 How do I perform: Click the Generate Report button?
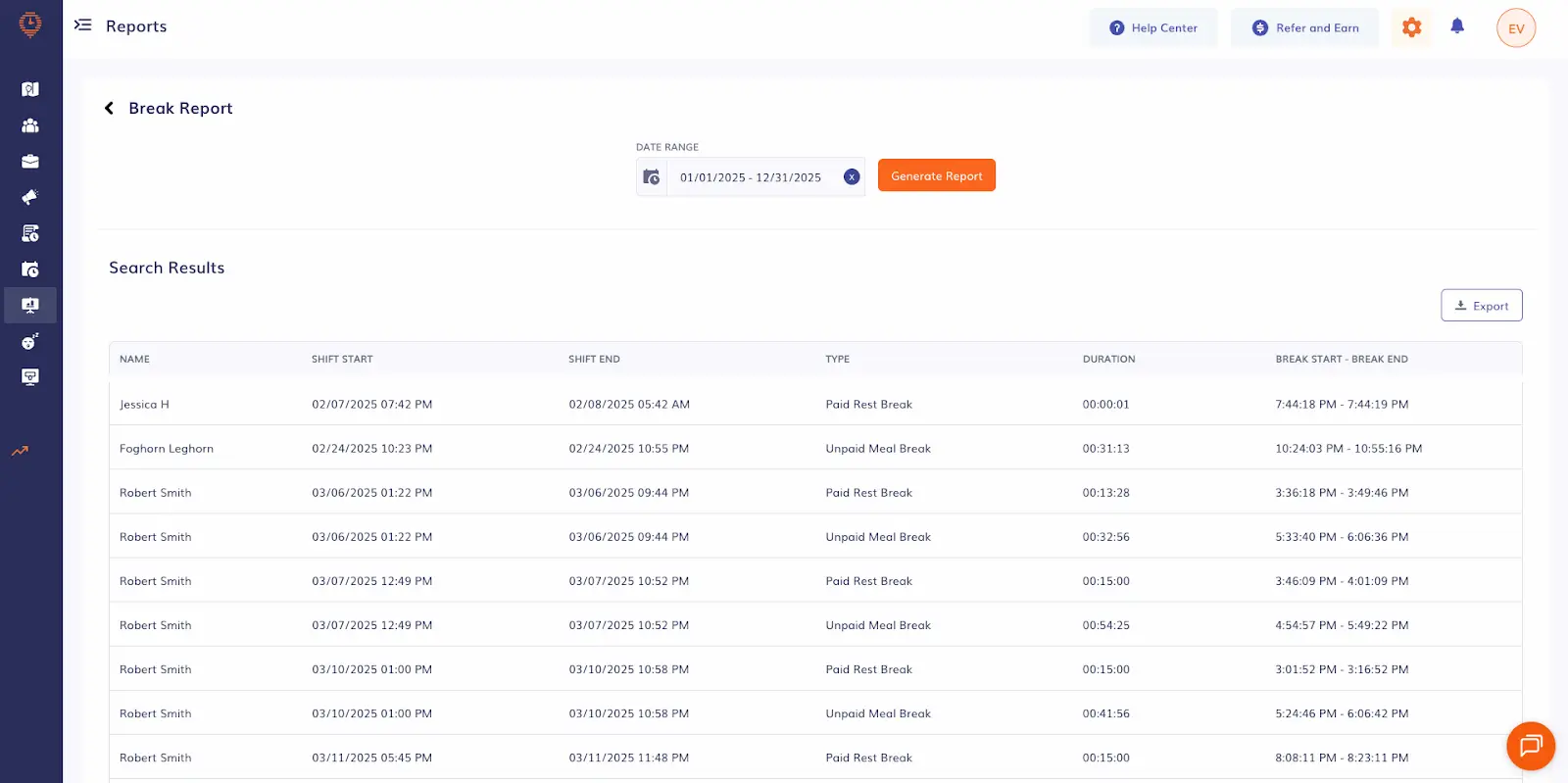coord(937,175)
